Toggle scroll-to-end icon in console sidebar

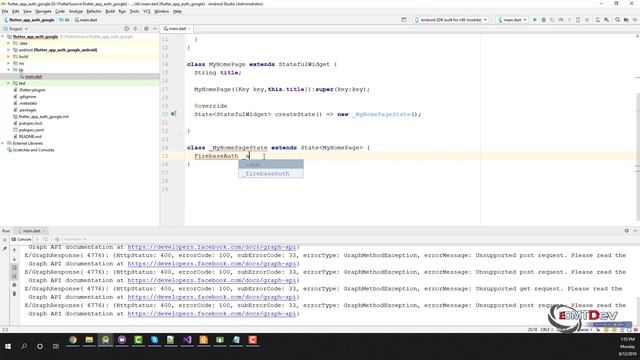(14, 276)
